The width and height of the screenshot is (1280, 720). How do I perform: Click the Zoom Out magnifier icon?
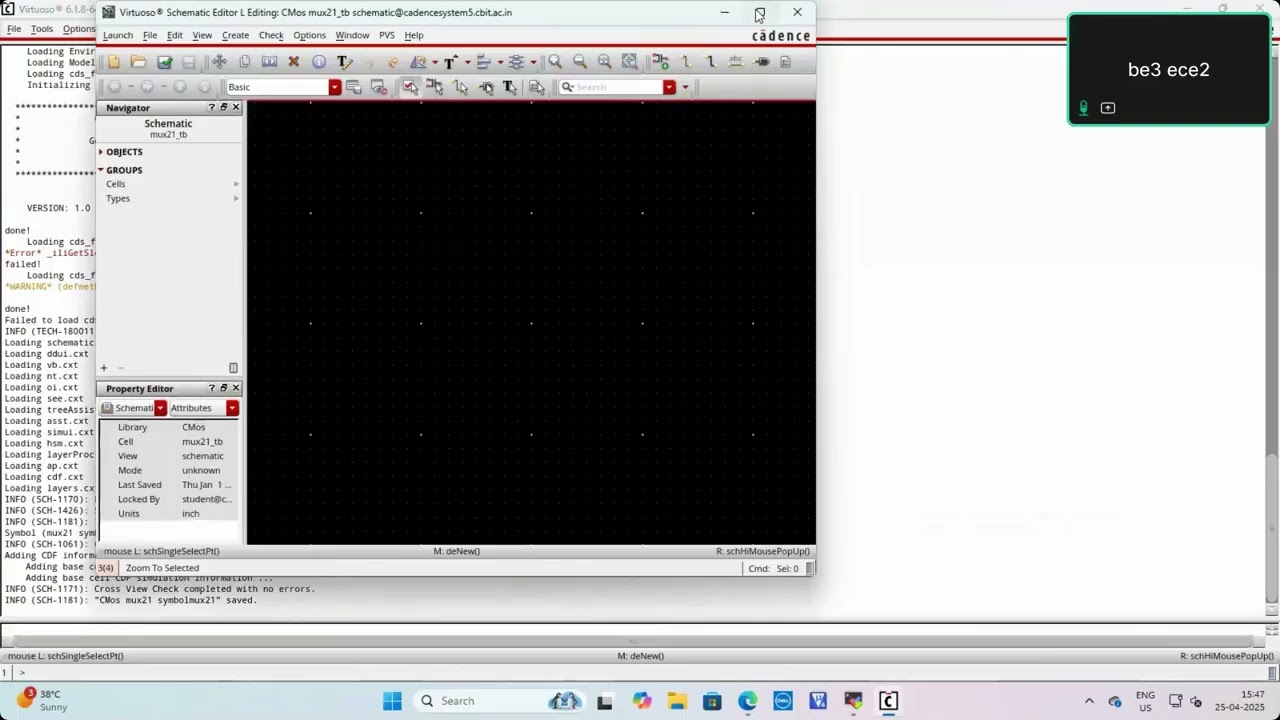(579, 62)
